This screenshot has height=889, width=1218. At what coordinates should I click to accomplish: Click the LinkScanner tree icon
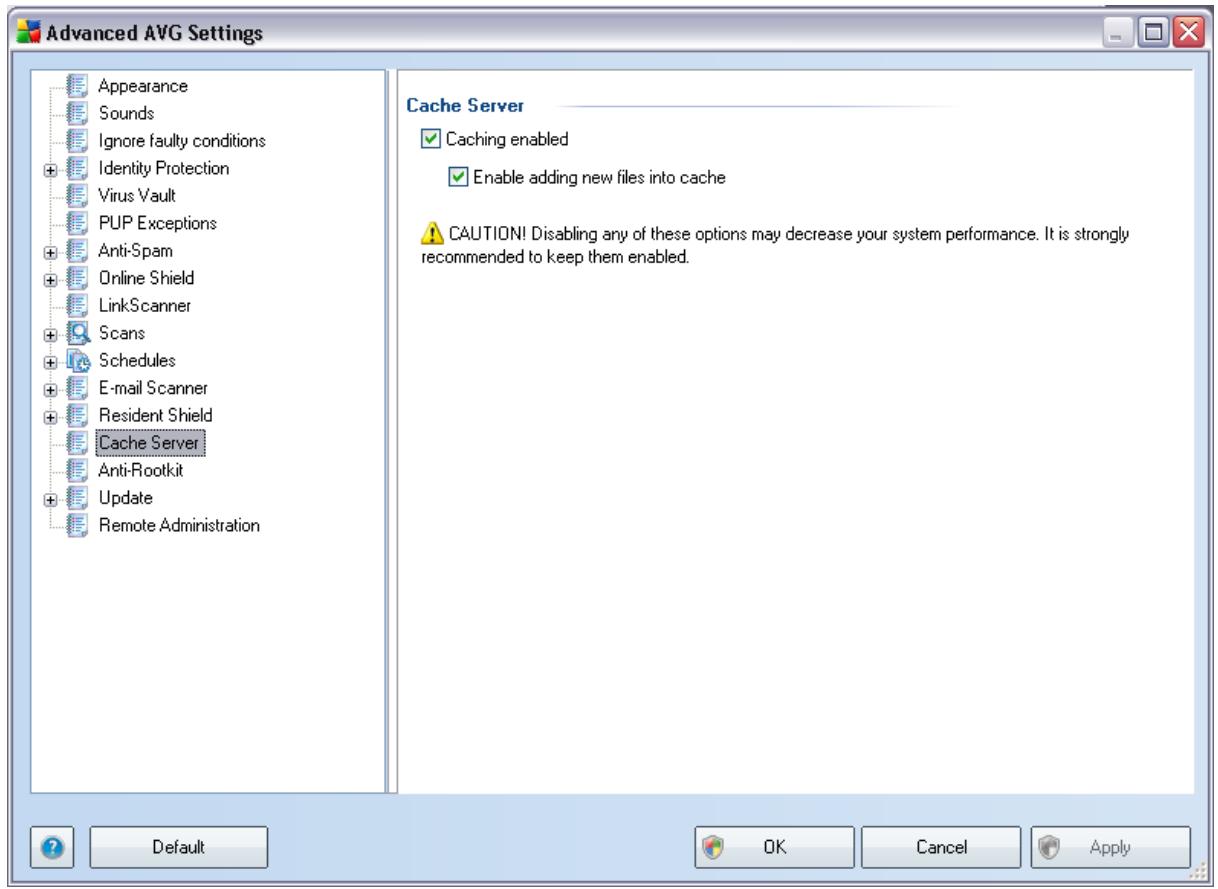(77, 304)
